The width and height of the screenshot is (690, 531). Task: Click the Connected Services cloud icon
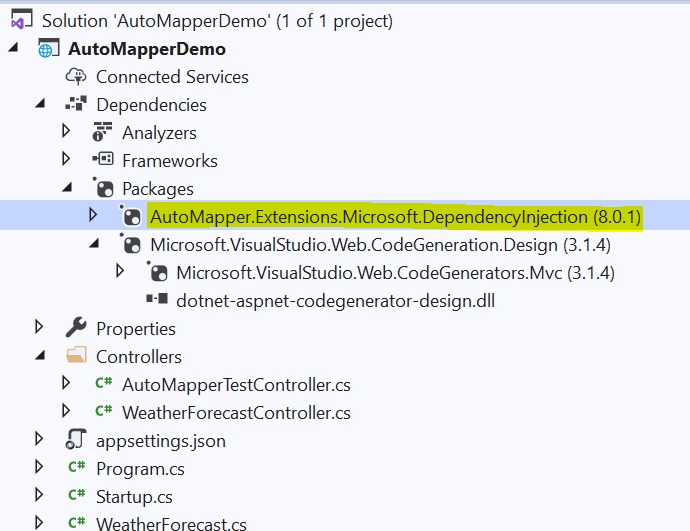coord(76,77)
